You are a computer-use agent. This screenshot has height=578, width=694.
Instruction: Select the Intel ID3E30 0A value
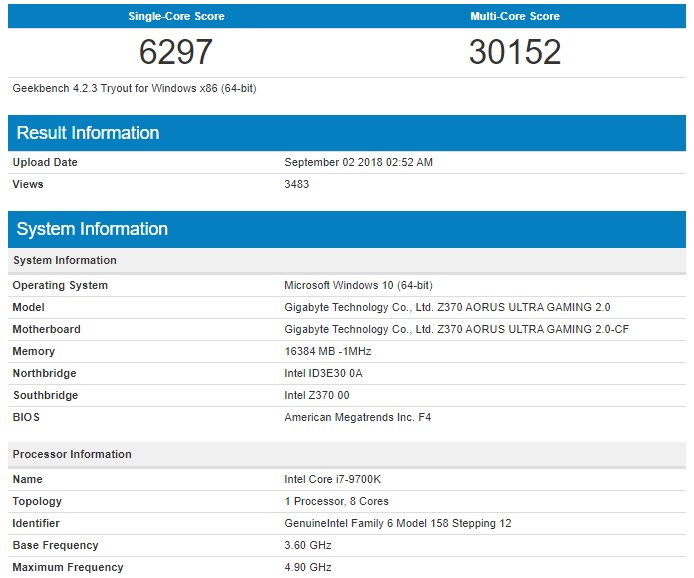pos(323,374)
